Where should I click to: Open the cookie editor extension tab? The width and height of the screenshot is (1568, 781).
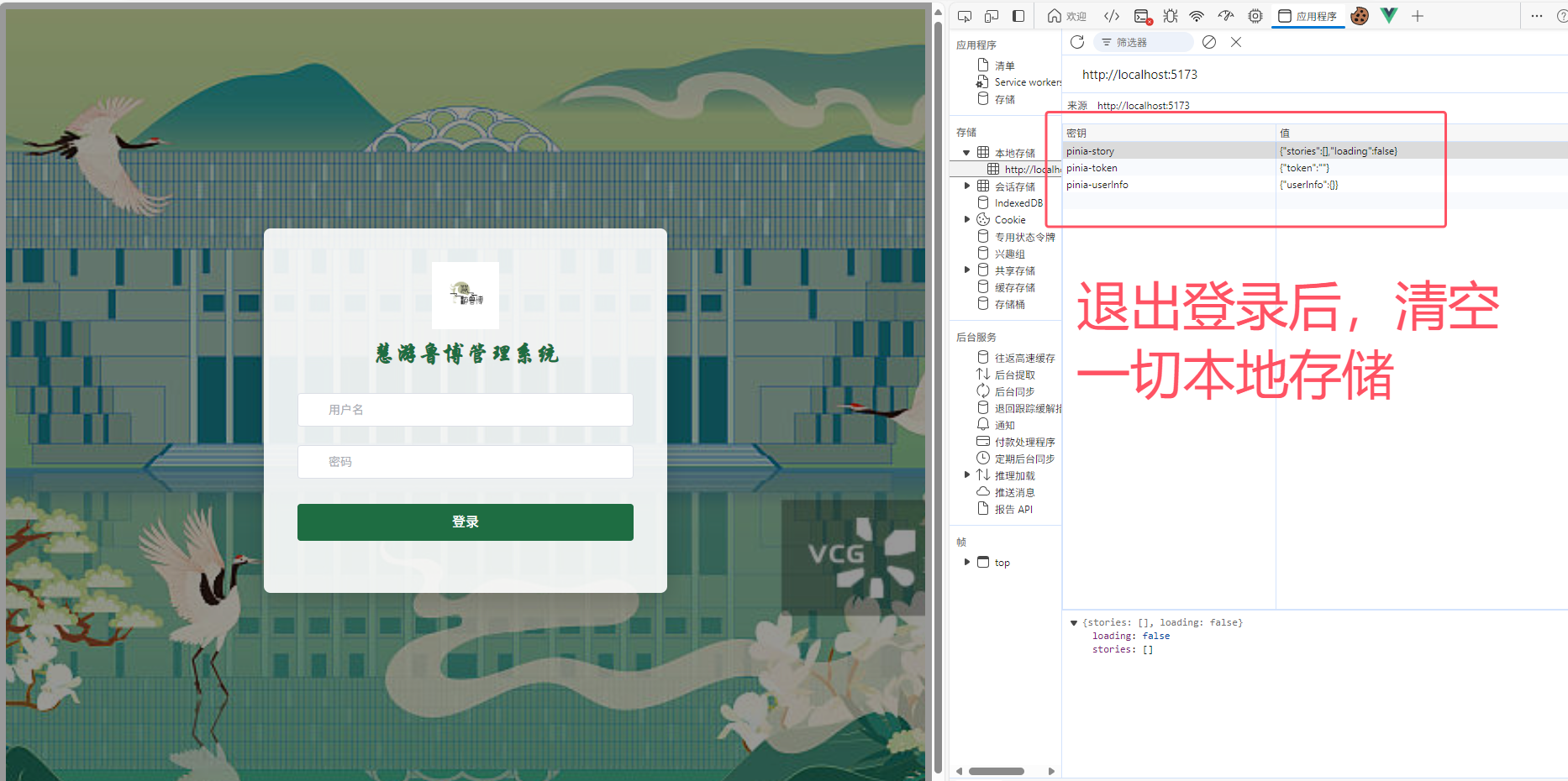[x=1360, y=16]
